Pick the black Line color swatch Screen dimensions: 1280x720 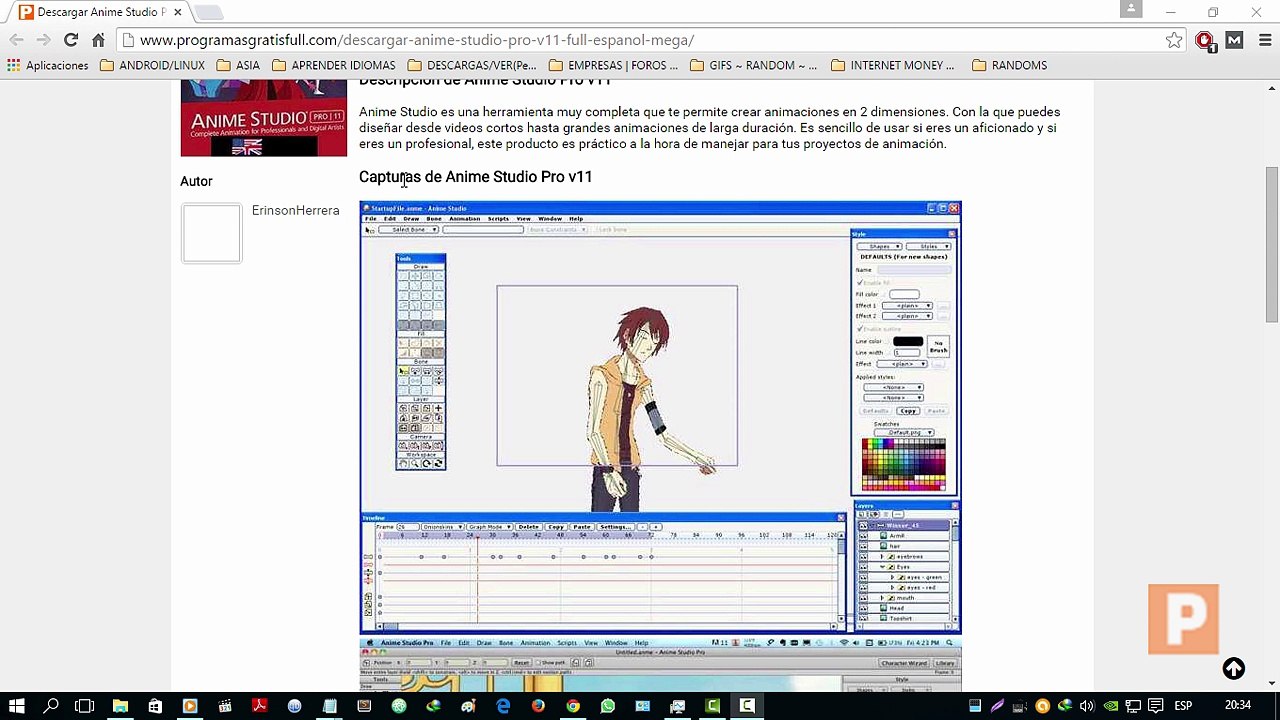[x=908, y=341]
